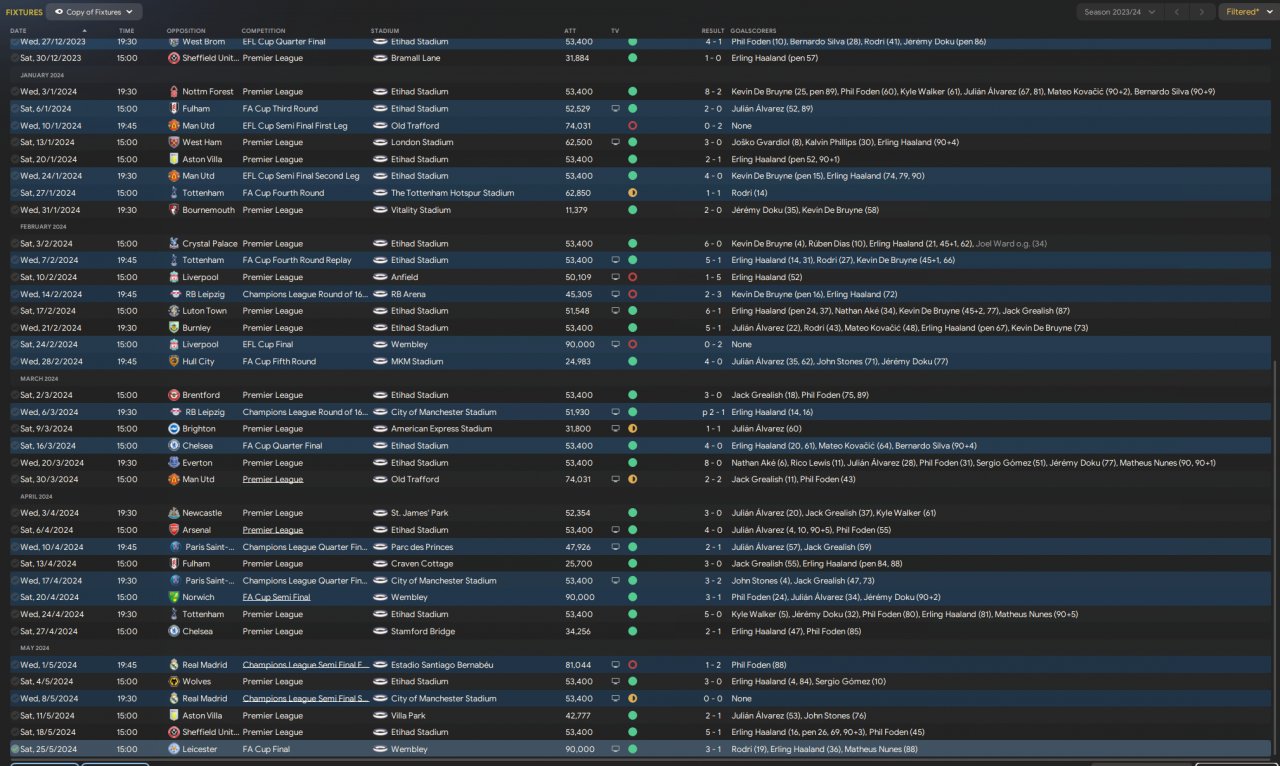
Task: Click the p 2 - 1 result against RB Leipzig
Action: click(x=711, y=412)
